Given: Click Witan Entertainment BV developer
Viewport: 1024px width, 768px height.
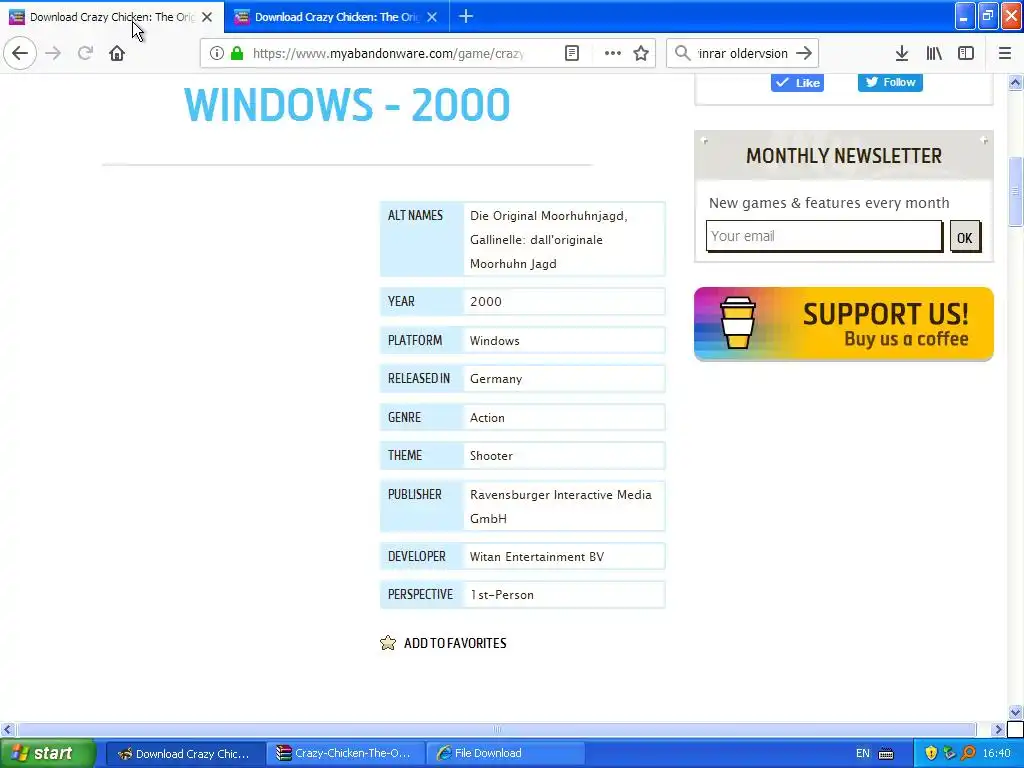Looking at the screenshot, I should pyautogui.click(x=537, y=557).
